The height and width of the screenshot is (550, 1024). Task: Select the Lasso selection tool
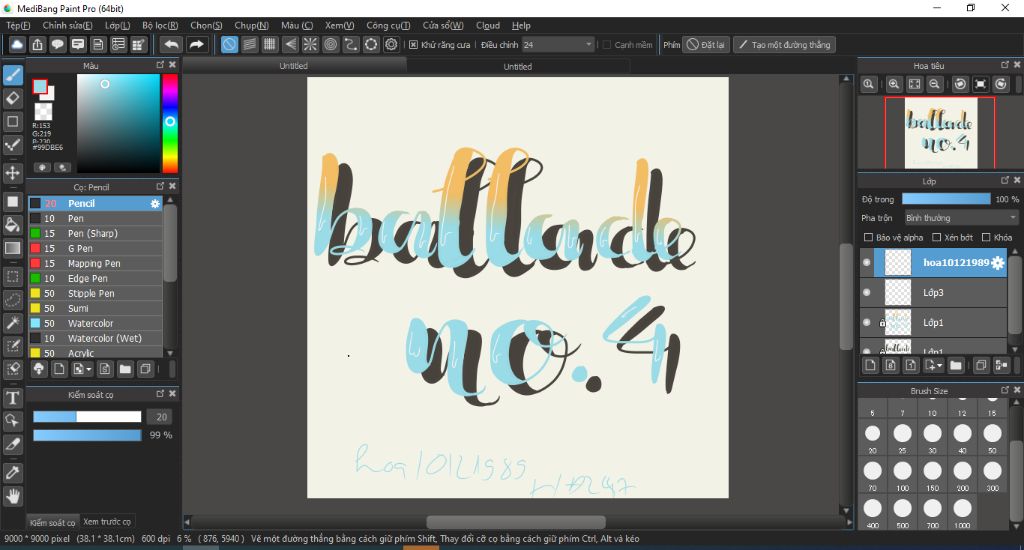12,300
